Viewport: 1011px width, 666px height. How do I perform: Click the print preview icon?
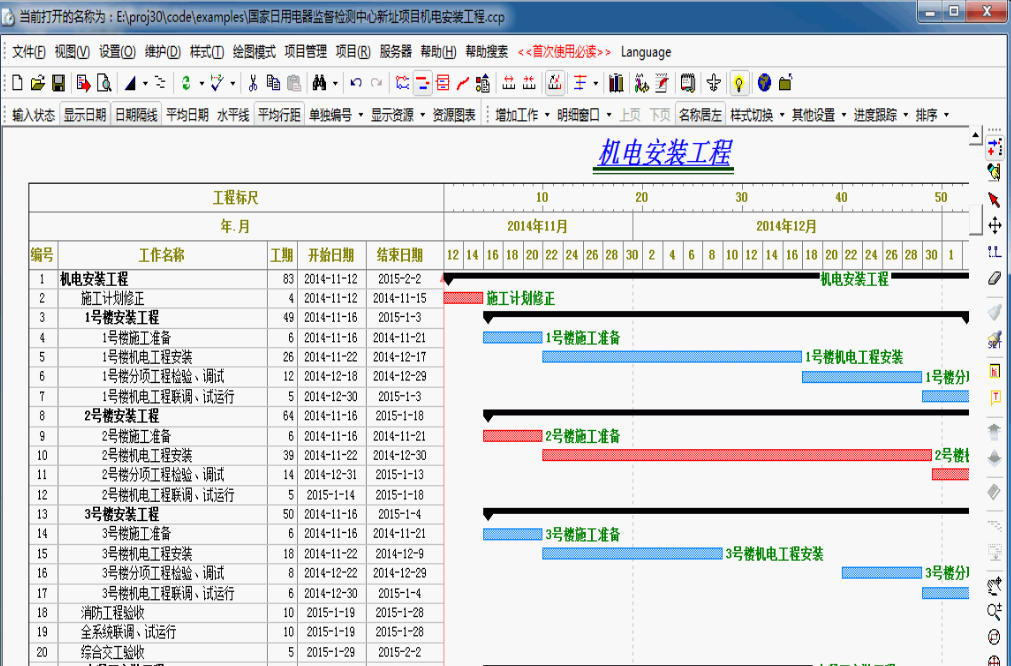[x=106, y=83]
